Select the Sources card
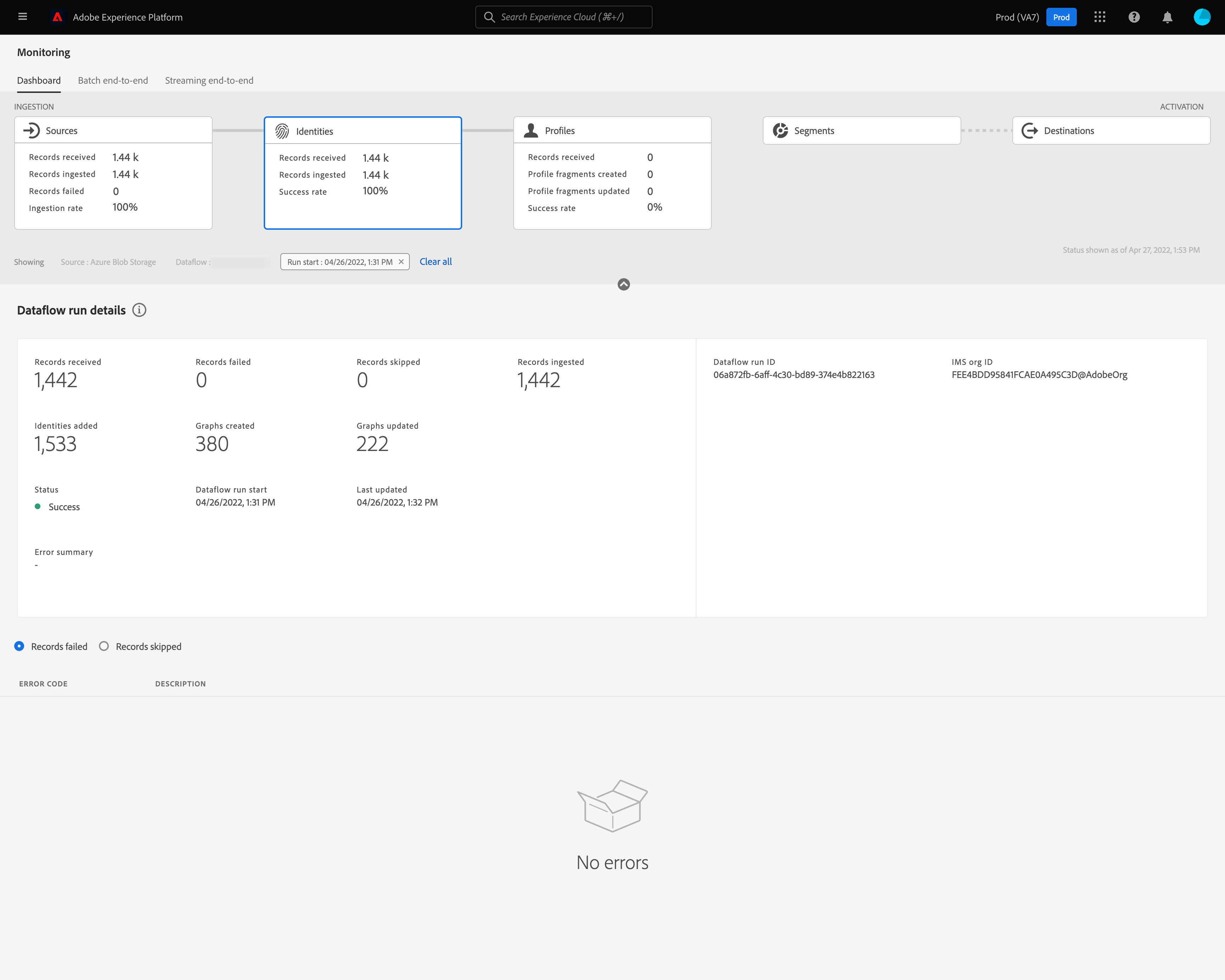 pos(113,173)
